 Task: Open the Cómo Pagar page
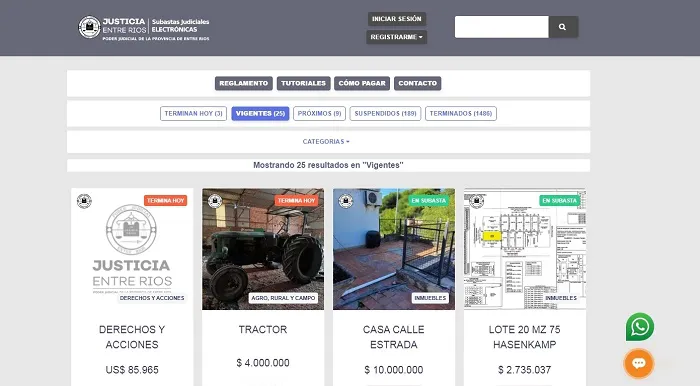tap(362, 83)
